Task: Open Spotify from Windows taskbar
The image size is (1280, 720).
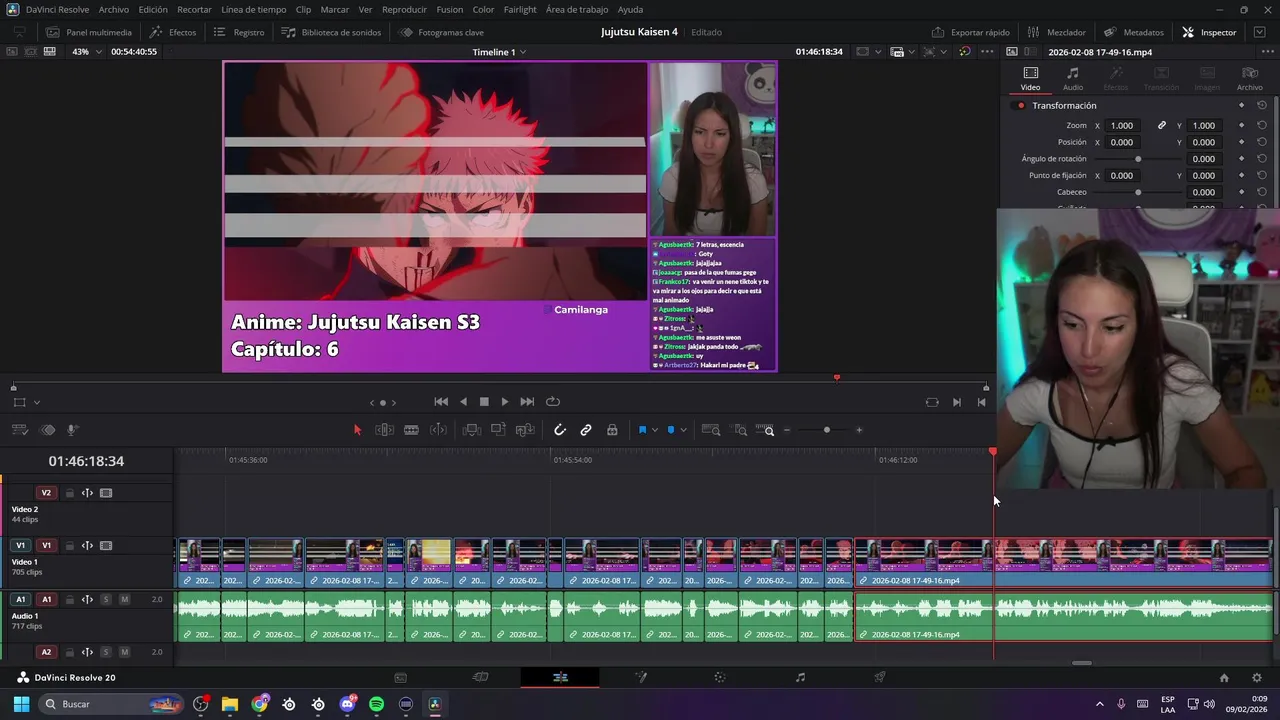Action: pos(376,704)
